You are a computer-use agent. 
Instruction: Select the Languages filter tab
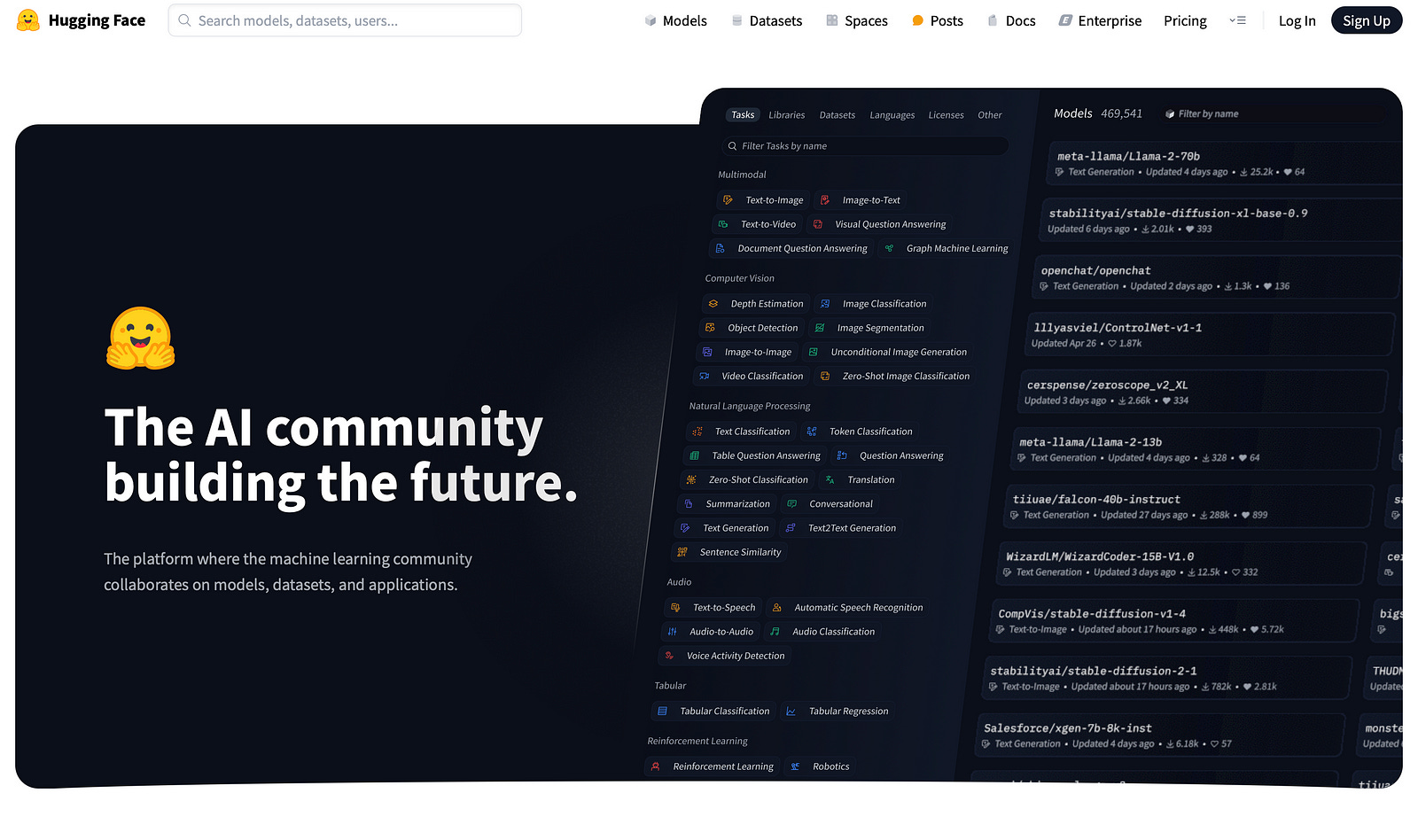tap(892, 115)
